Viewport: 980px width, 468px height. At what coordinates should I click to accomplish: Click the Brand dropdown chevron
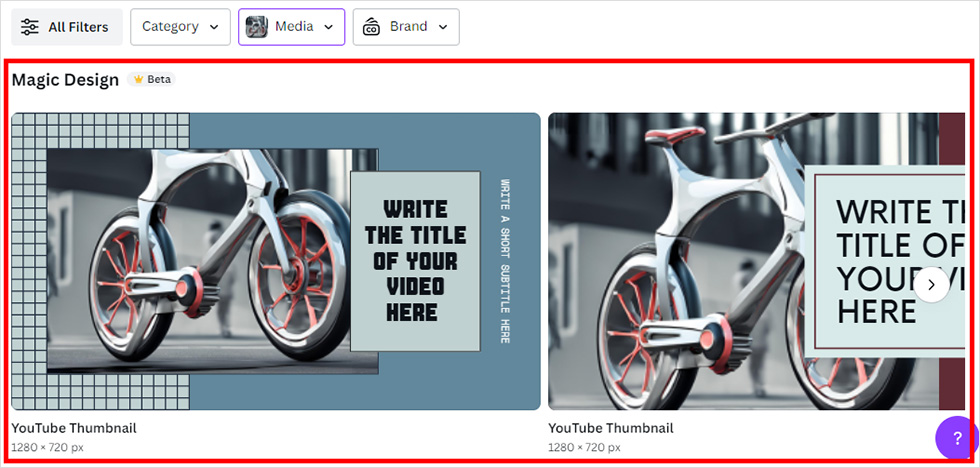pyautogui.click(x=443, y=27)
